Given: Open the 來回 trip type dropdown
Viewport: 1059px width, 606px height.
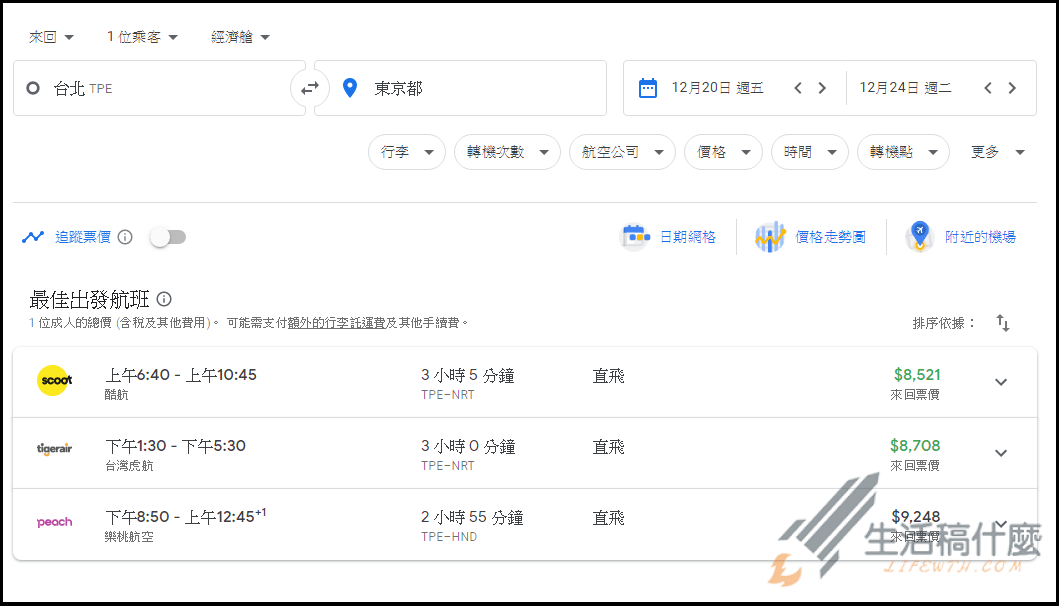Looking at the screenshot, I should pyautogui.click(x=51, y=37).
